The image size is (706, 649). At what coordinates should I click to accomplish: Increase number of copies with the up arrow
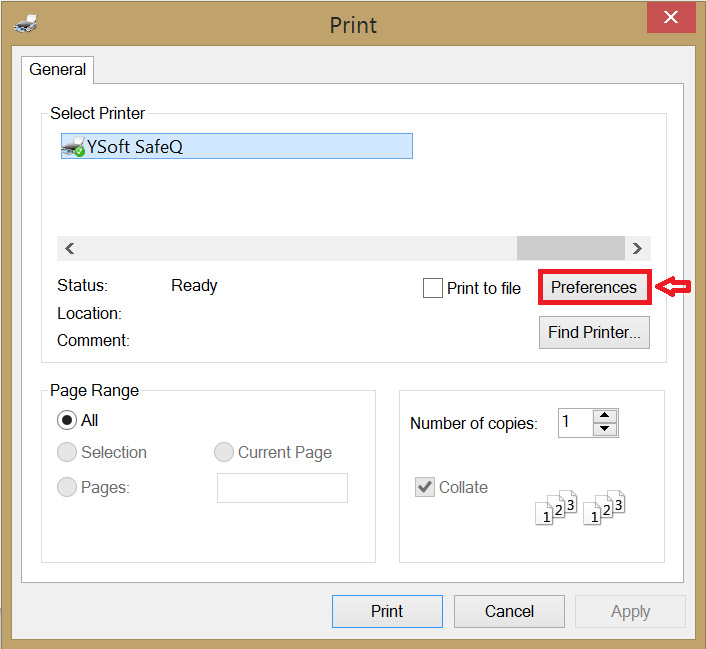click(605, 416)
